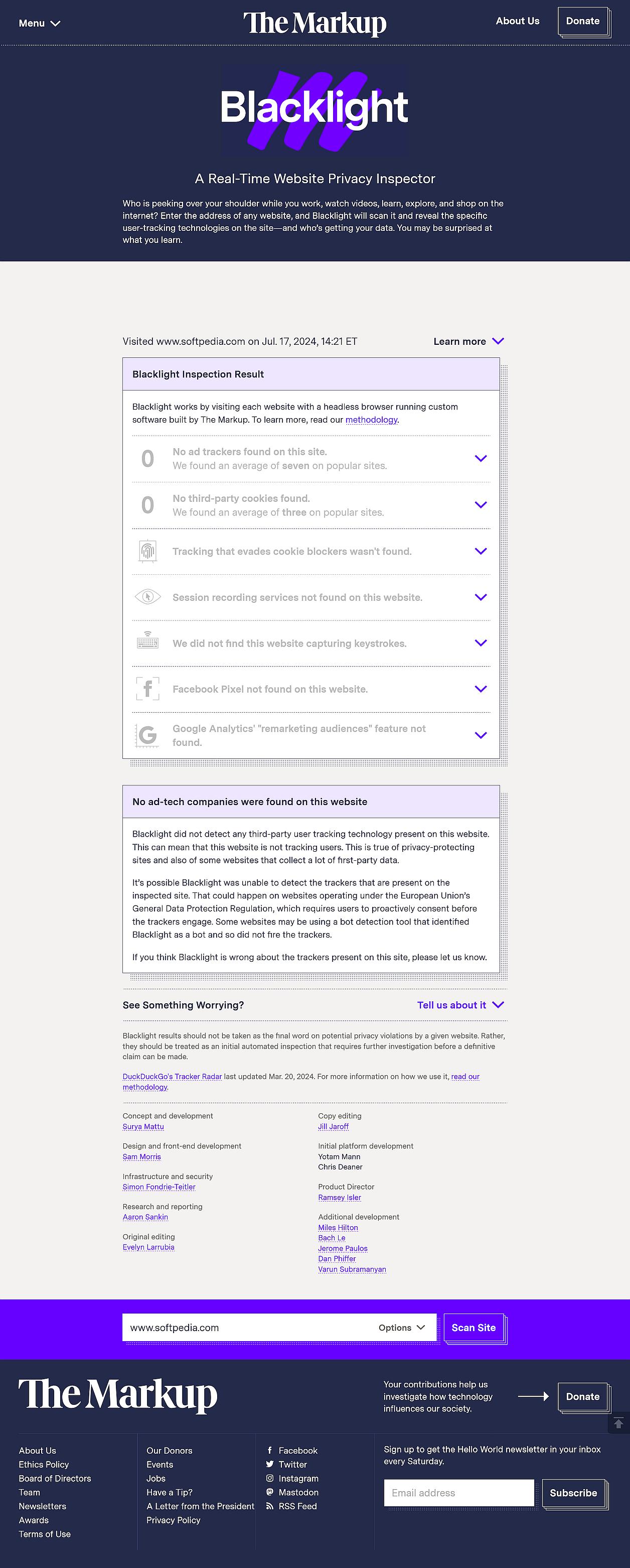Open the Menu in the header

pos(40,23)
